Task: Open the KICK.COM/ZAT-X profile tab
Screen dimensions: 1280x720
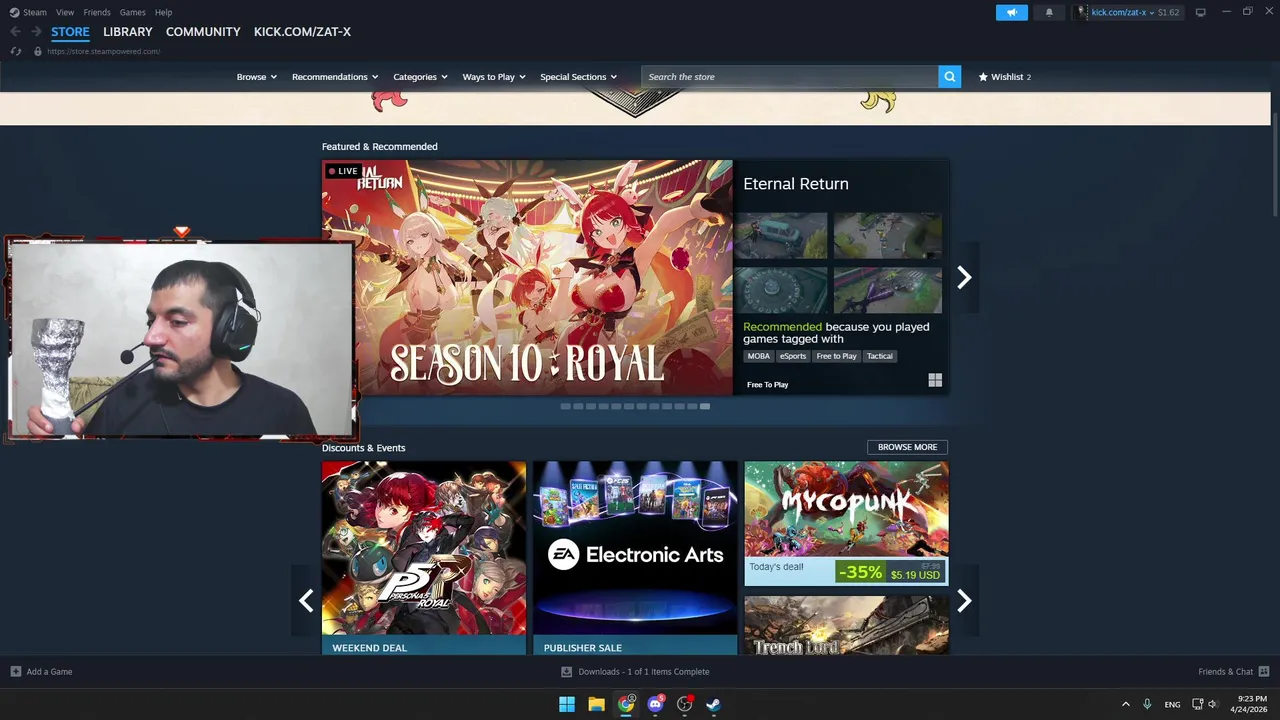Action: click(302, 32)
